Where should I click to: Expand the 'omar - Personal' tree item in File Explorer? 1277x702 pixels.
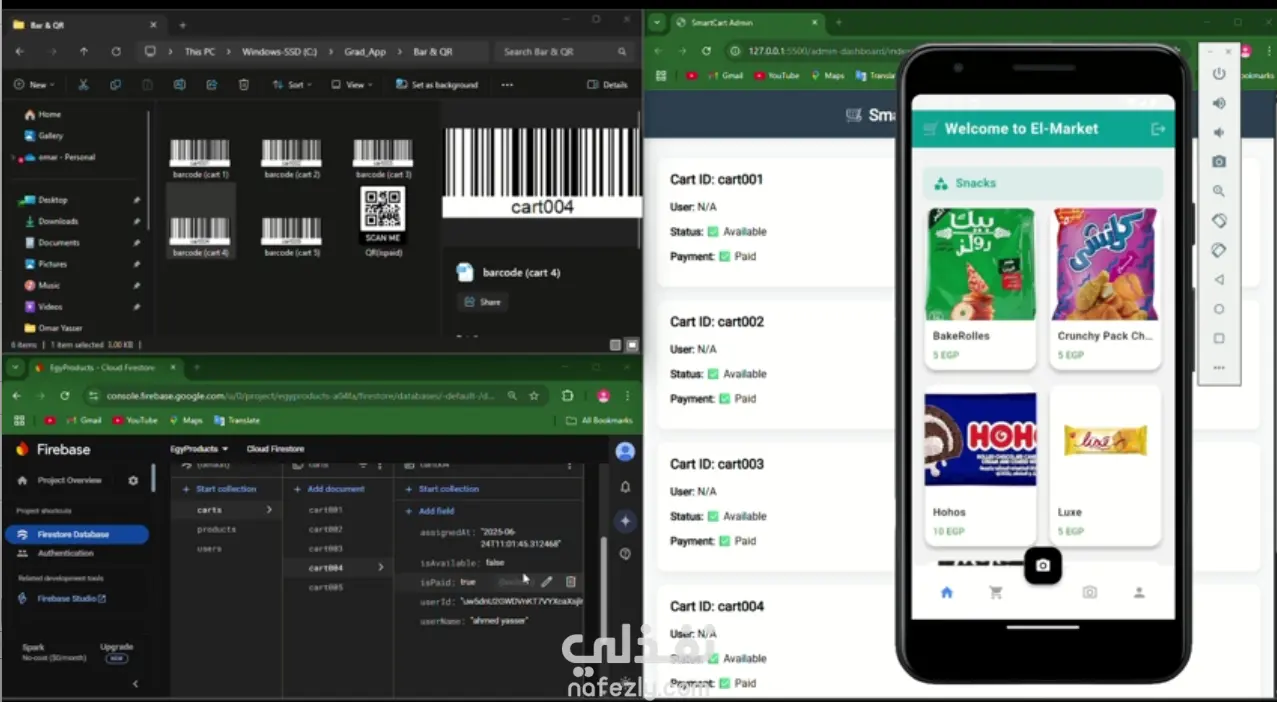(x=12, y=157)
